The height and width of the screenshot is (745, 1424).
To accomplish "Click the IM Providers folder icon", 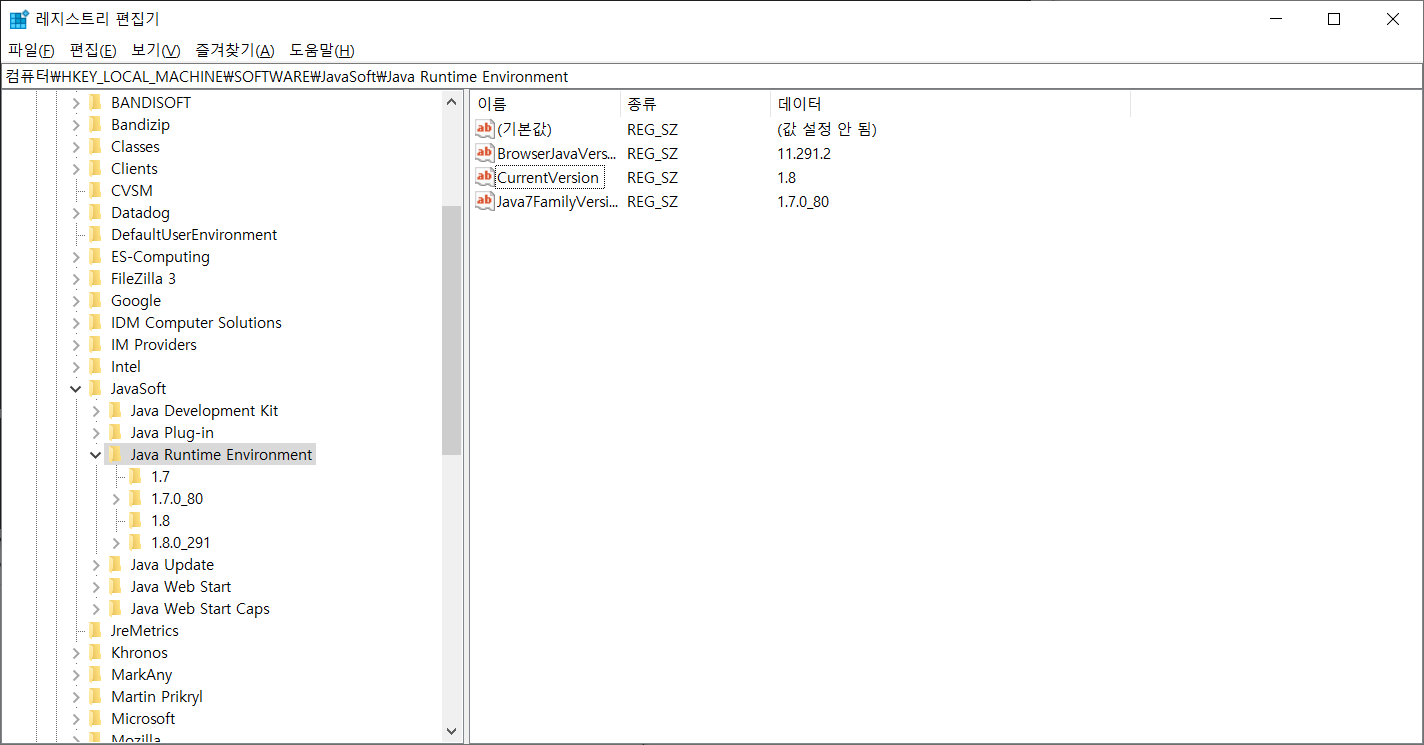I will [x=96, y=344].
